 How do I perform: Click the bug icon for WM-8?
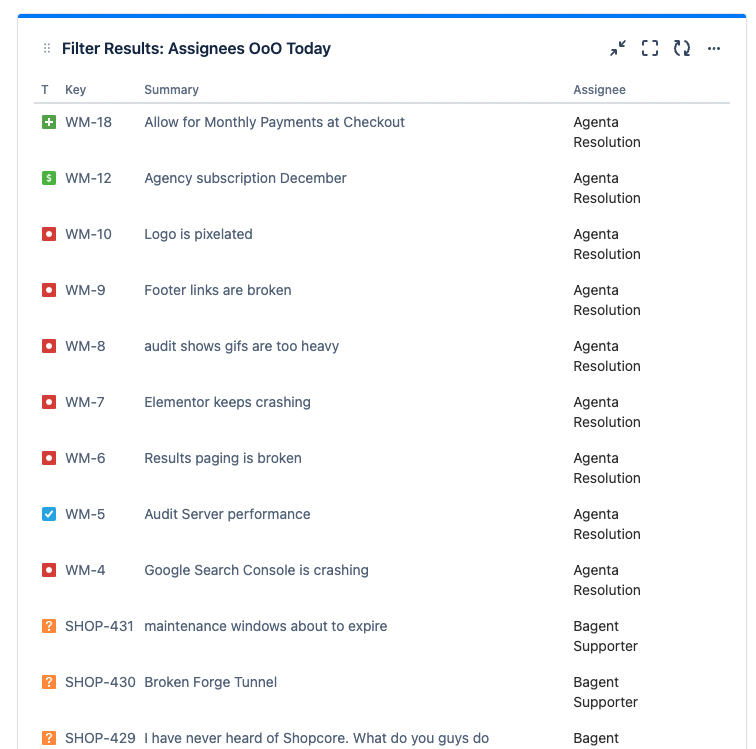coord(49,346)
